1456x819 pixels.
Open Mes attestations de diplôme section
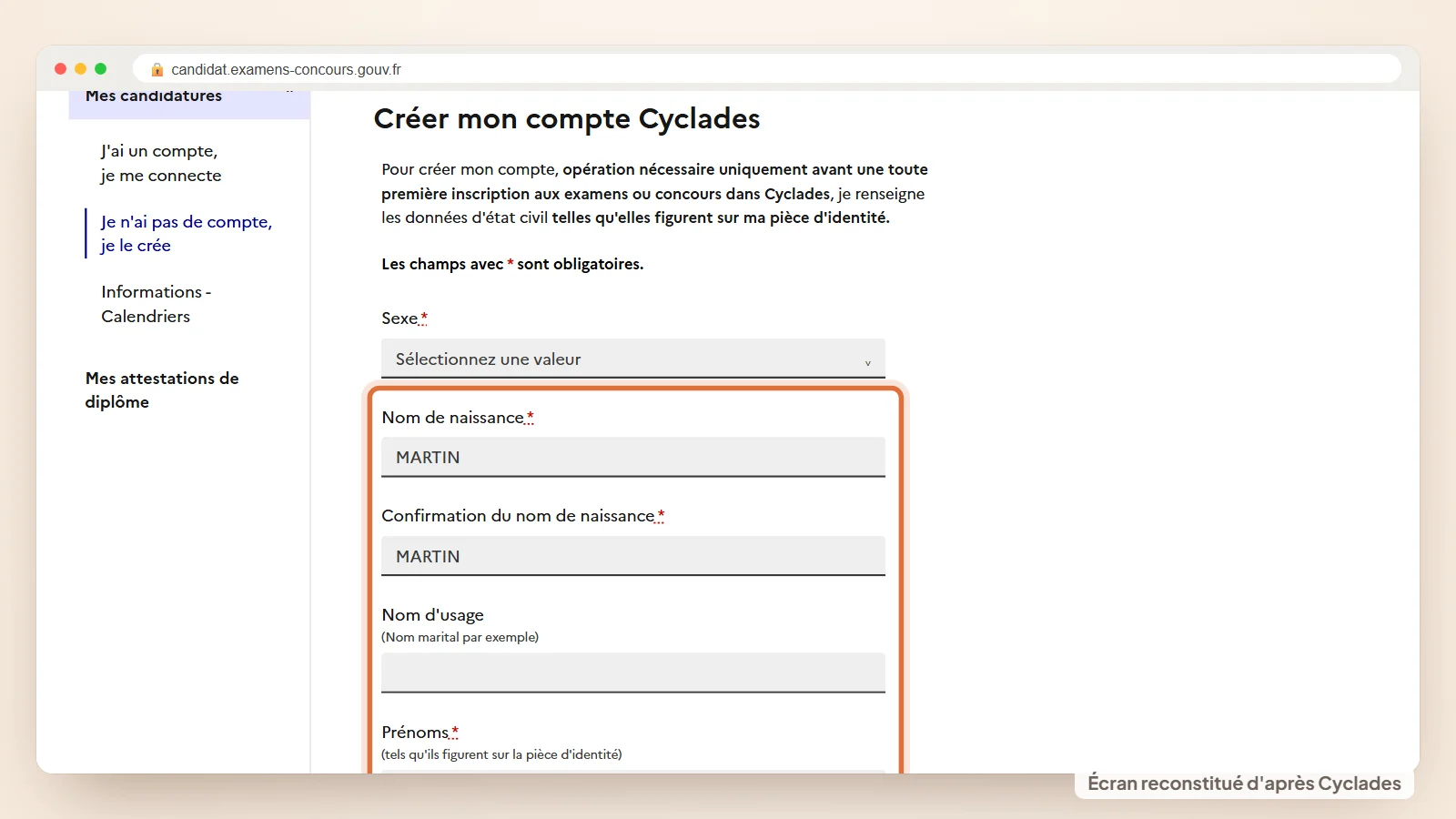162,389
